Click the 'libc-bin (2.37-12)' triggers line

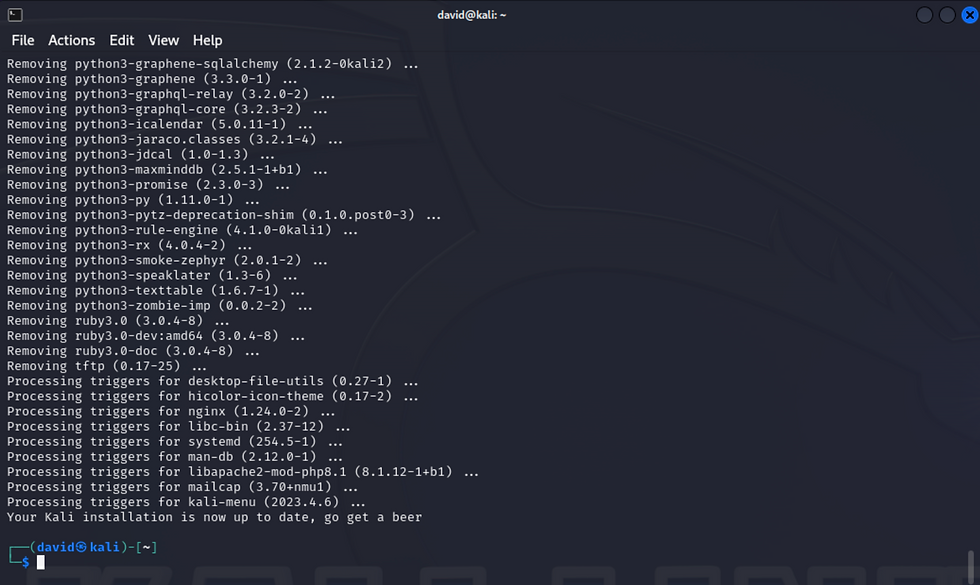click(x=179, y=426)
